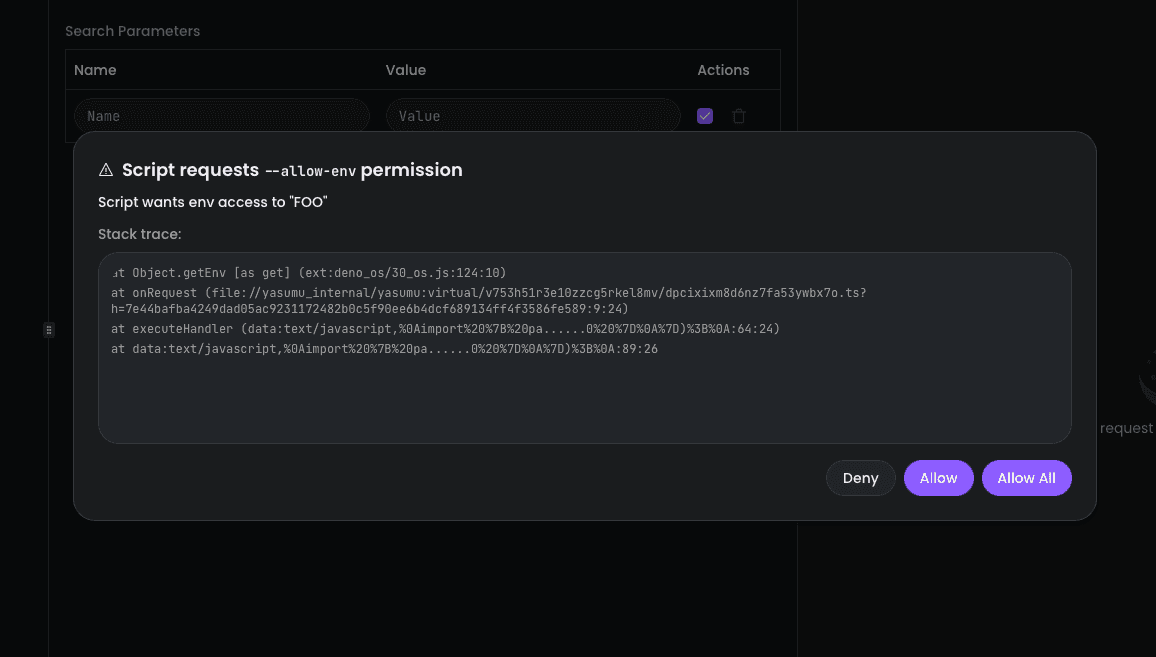Select the stack trace text area
Screen dimensions: 1156x657
tap(585, 346)
